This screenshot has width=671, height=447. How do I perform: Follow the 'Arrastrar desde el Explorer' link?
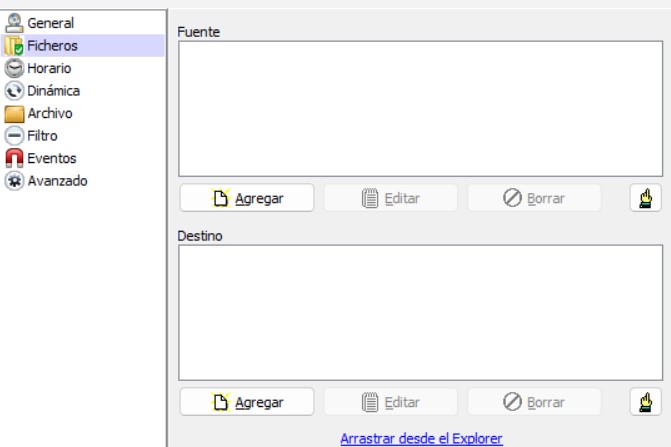pyautogui.click(x=421, y=438)
